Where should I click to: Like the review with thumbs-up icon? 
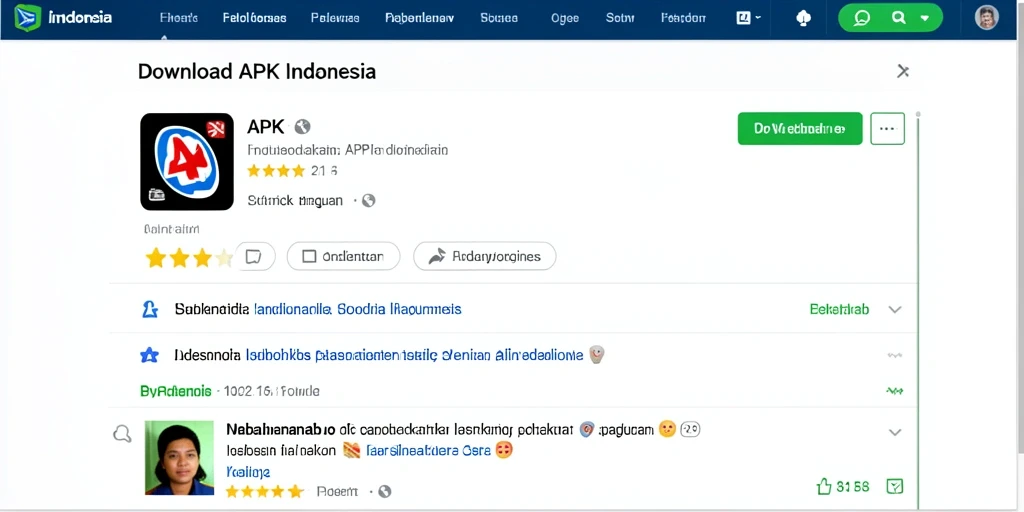point(824,486)
